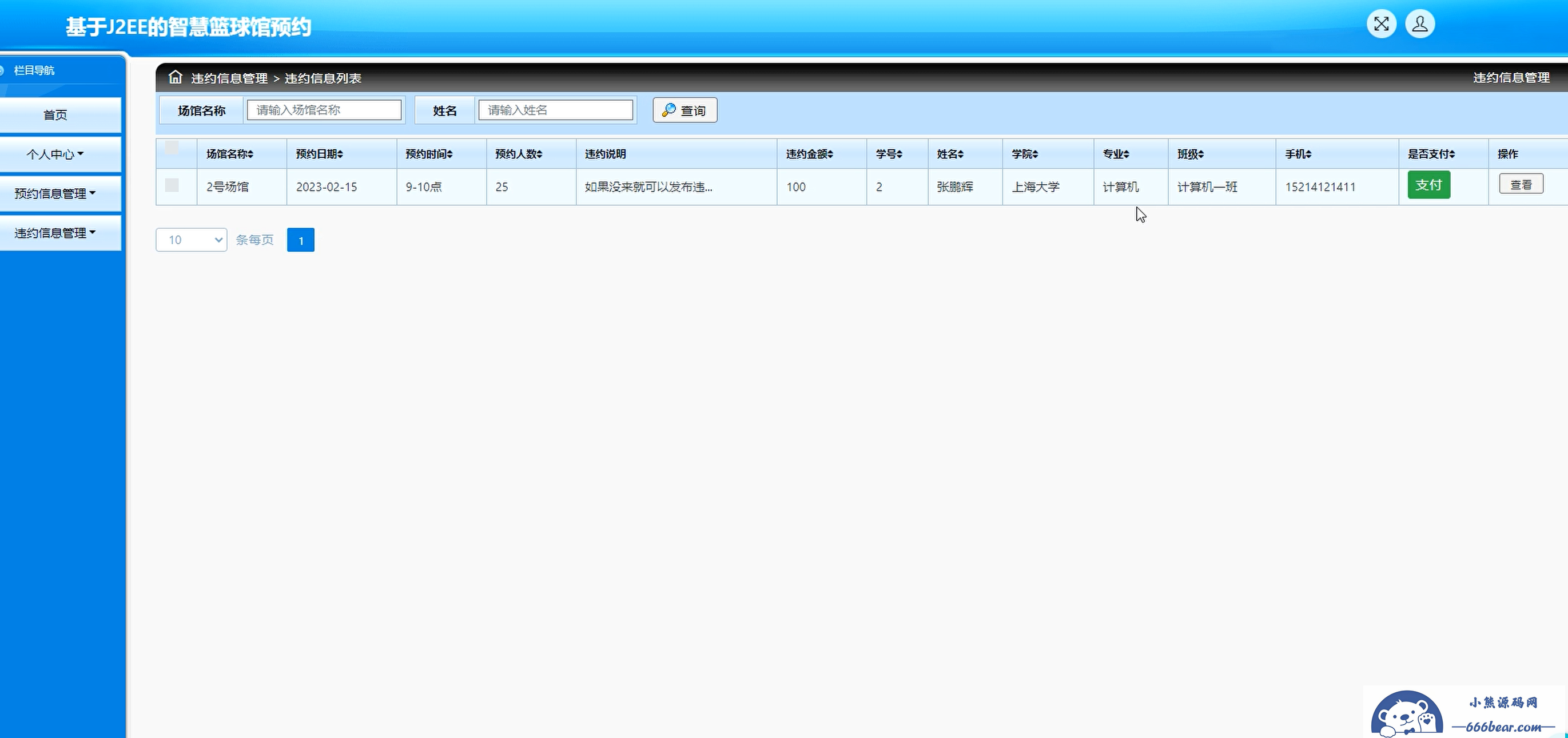
Task: Open the user profile icon in header
Action: (1419, 25)
